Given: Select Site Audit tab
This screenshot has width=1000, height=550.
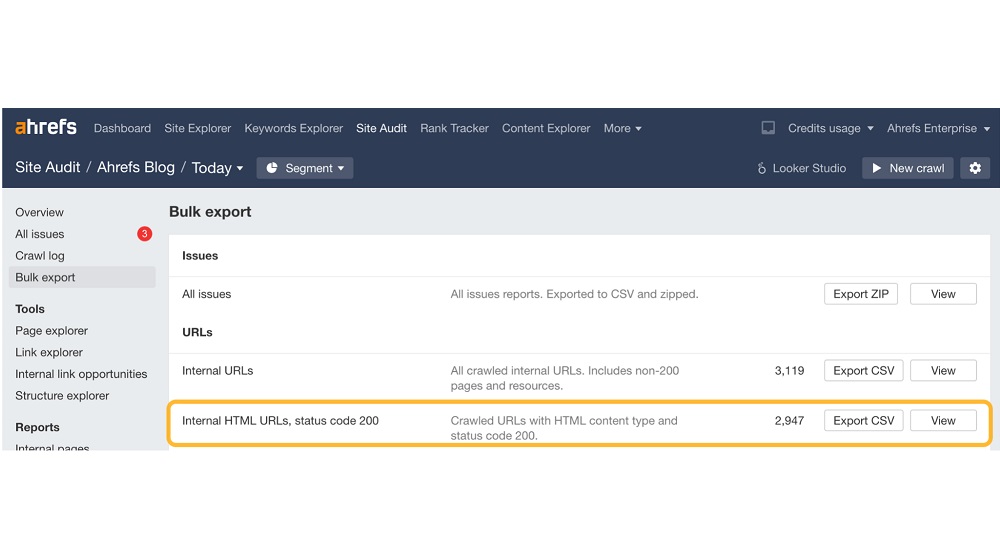Looking at the screenshot, I should (x=381, y=128).
